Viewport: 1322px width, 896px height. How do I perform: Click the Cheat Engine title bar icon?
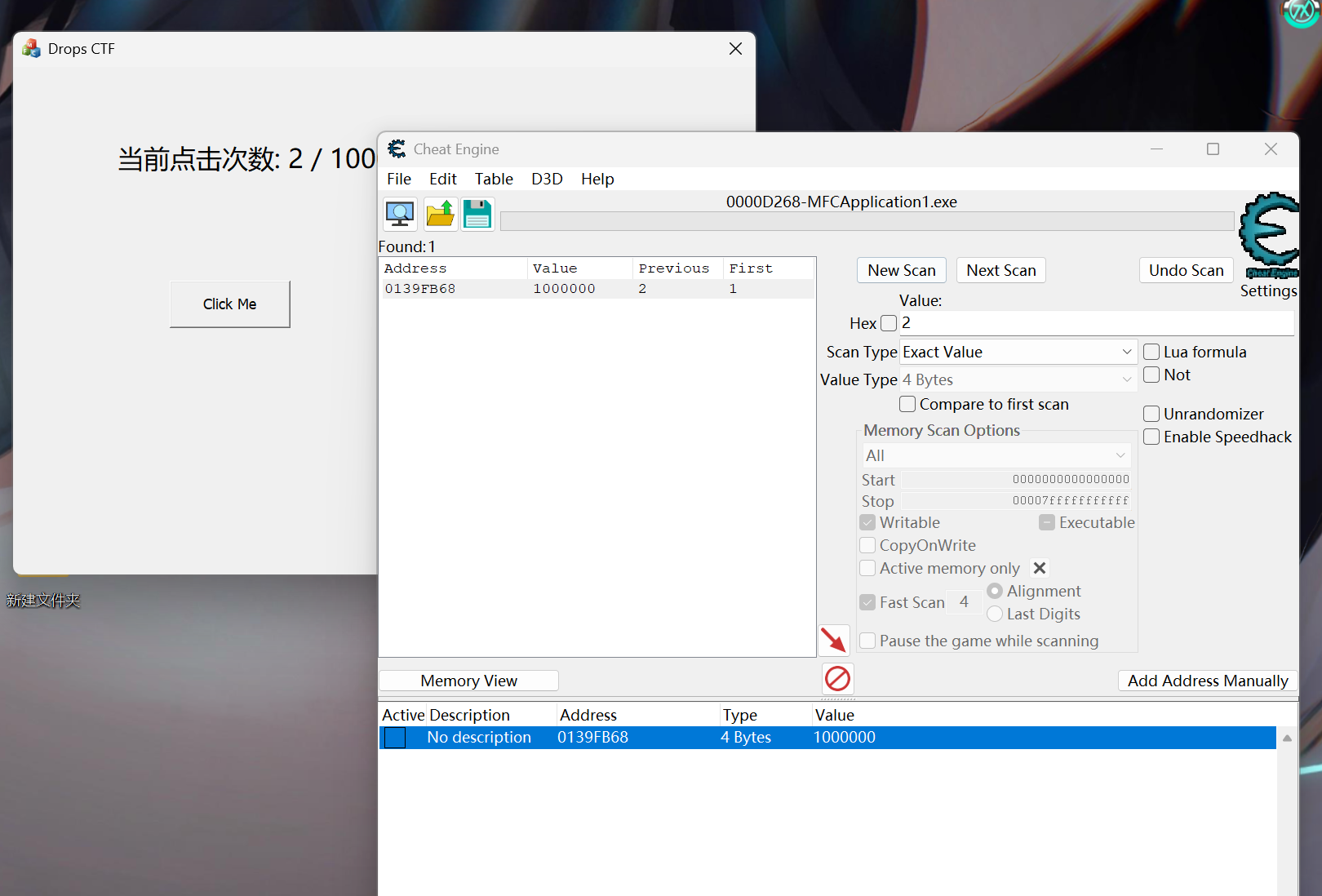click(397, 149)
